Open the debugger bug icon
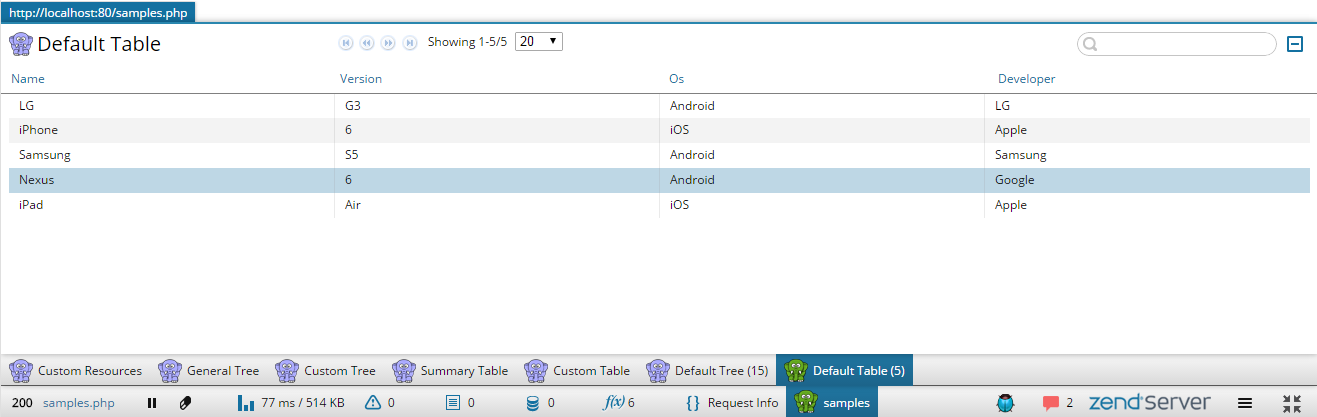Screen dimensions: 1317x417 click(1006, 403)
